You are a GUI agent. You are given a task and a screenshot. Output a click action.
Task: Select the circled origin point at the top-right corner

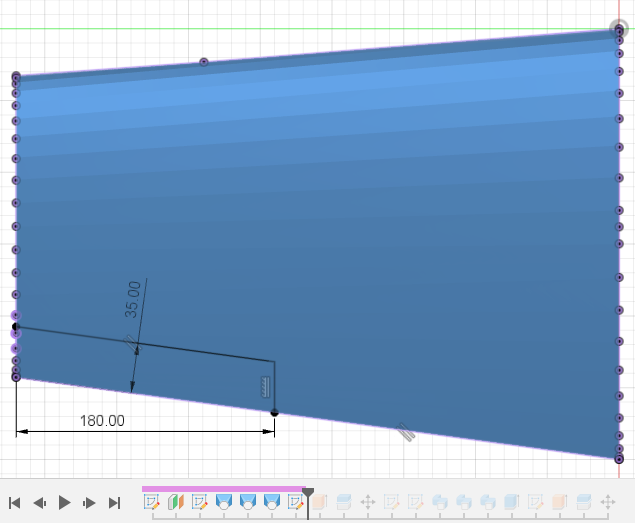620,31
